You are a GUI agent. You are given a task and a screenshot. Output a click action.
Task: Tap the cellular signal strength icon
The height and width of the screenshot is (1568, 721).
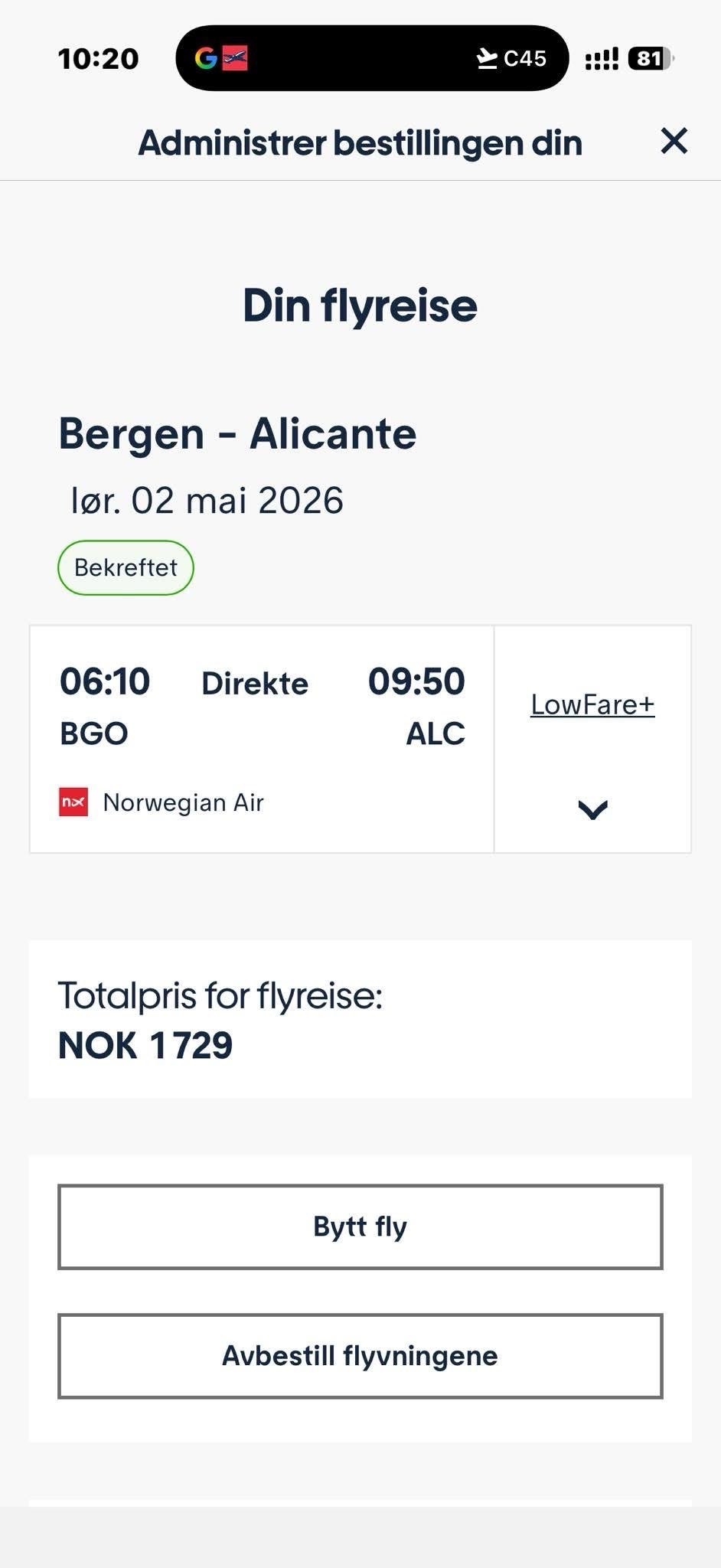coord(601,59)
